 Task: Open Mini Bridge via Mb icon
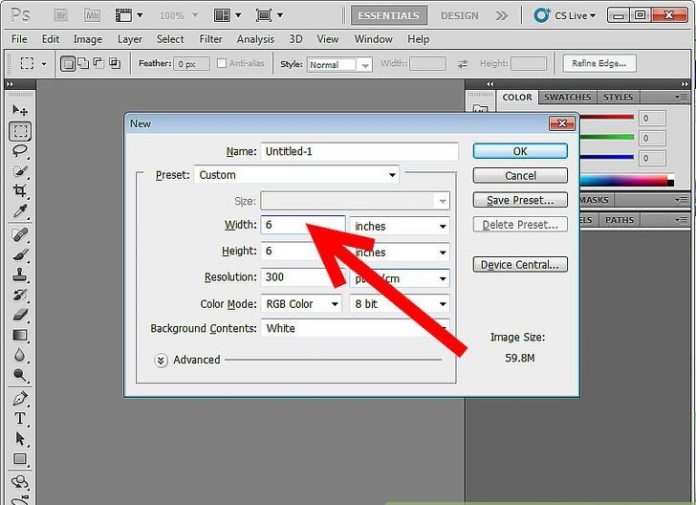tap(92, 16)
